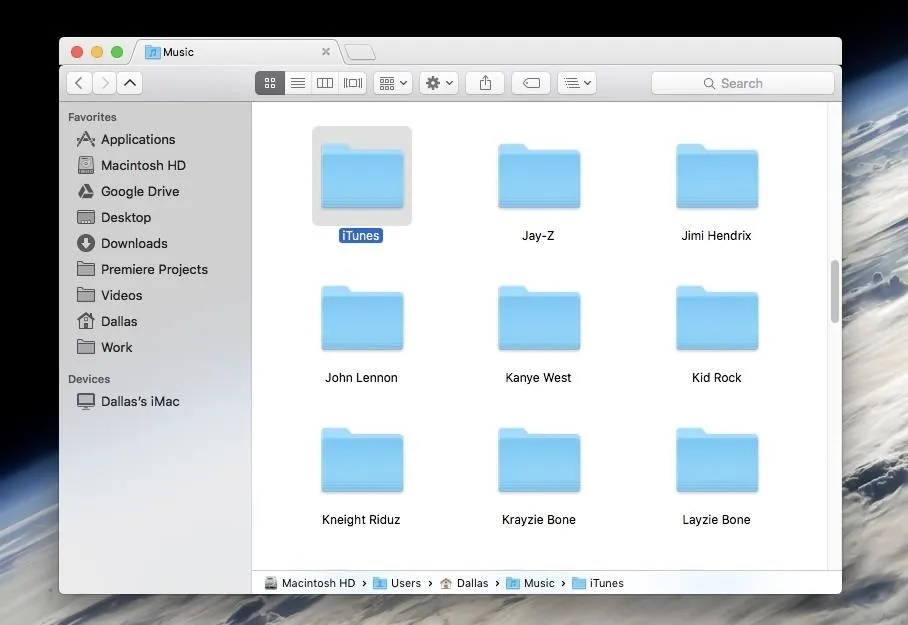Screen dimensions: 908x625
Task: Select the Krayzie Bone folder icon
Action: pyautogui.click(x=539, y=460)
